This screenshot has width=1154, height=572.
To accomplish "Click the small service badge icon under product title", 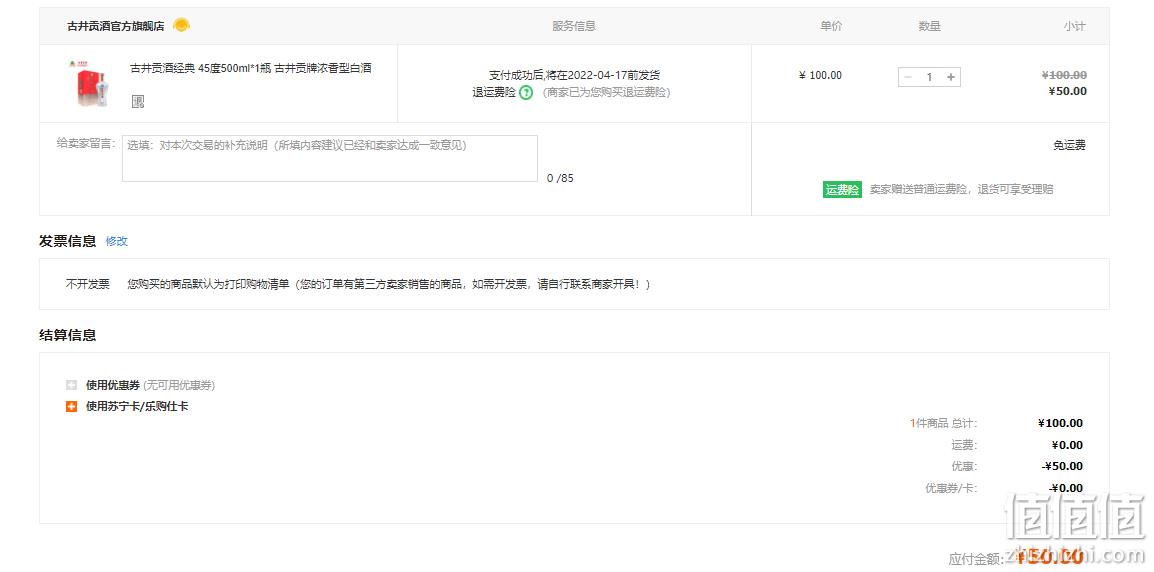I will tap(138, 102).
